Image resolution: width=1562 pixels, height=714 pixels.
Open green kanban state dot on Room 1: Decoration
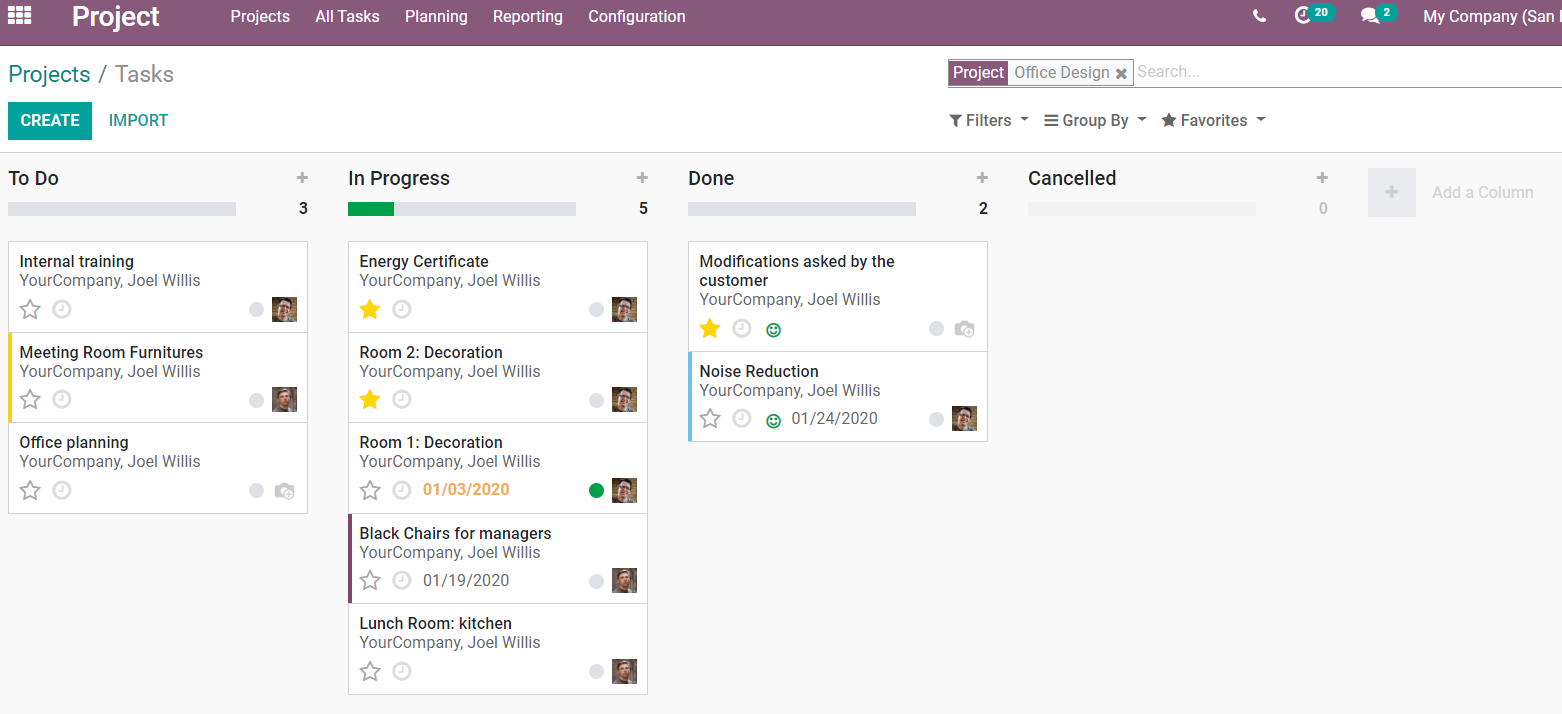point(597,491)
